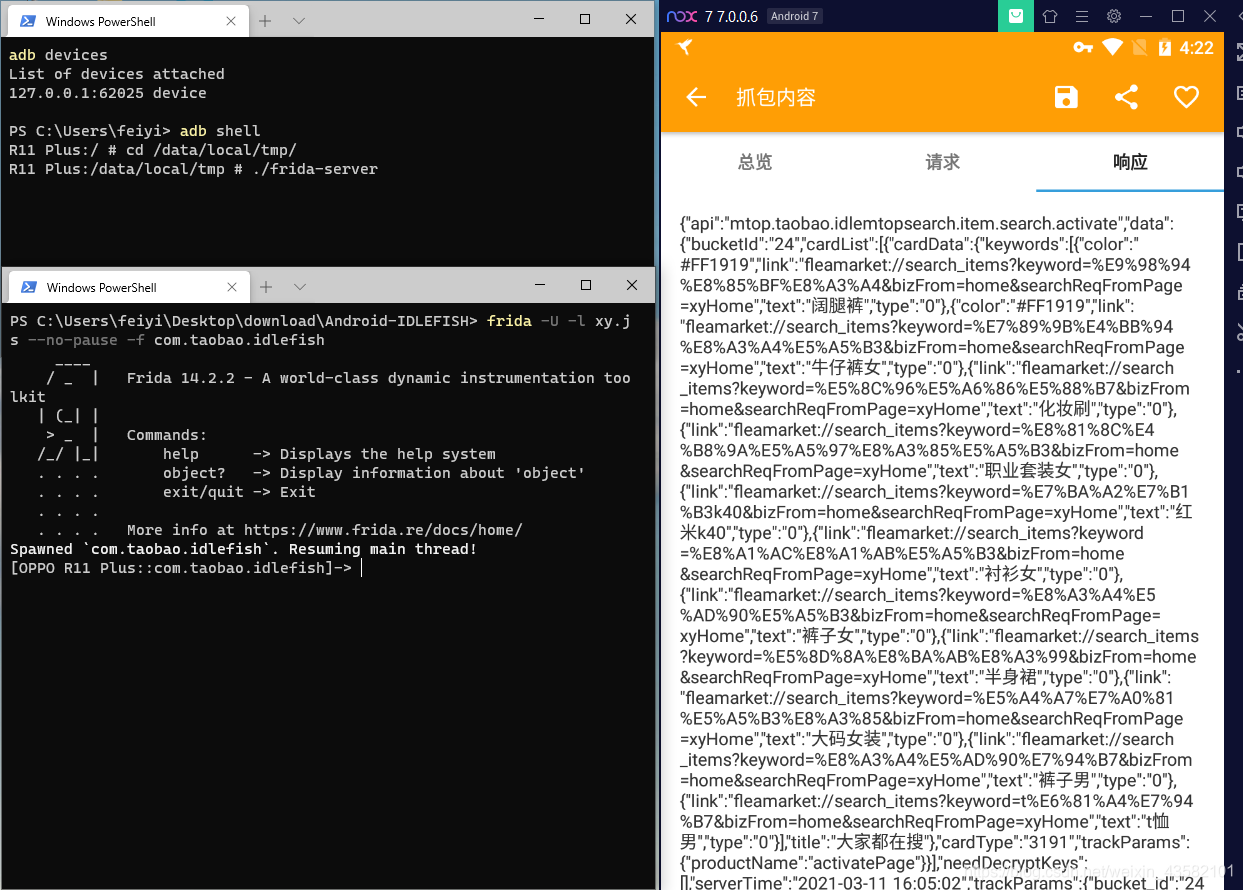Add a new tab in the upper PowerShell window
Screen dimensions: 1243x890
click(x=266, y=20)
